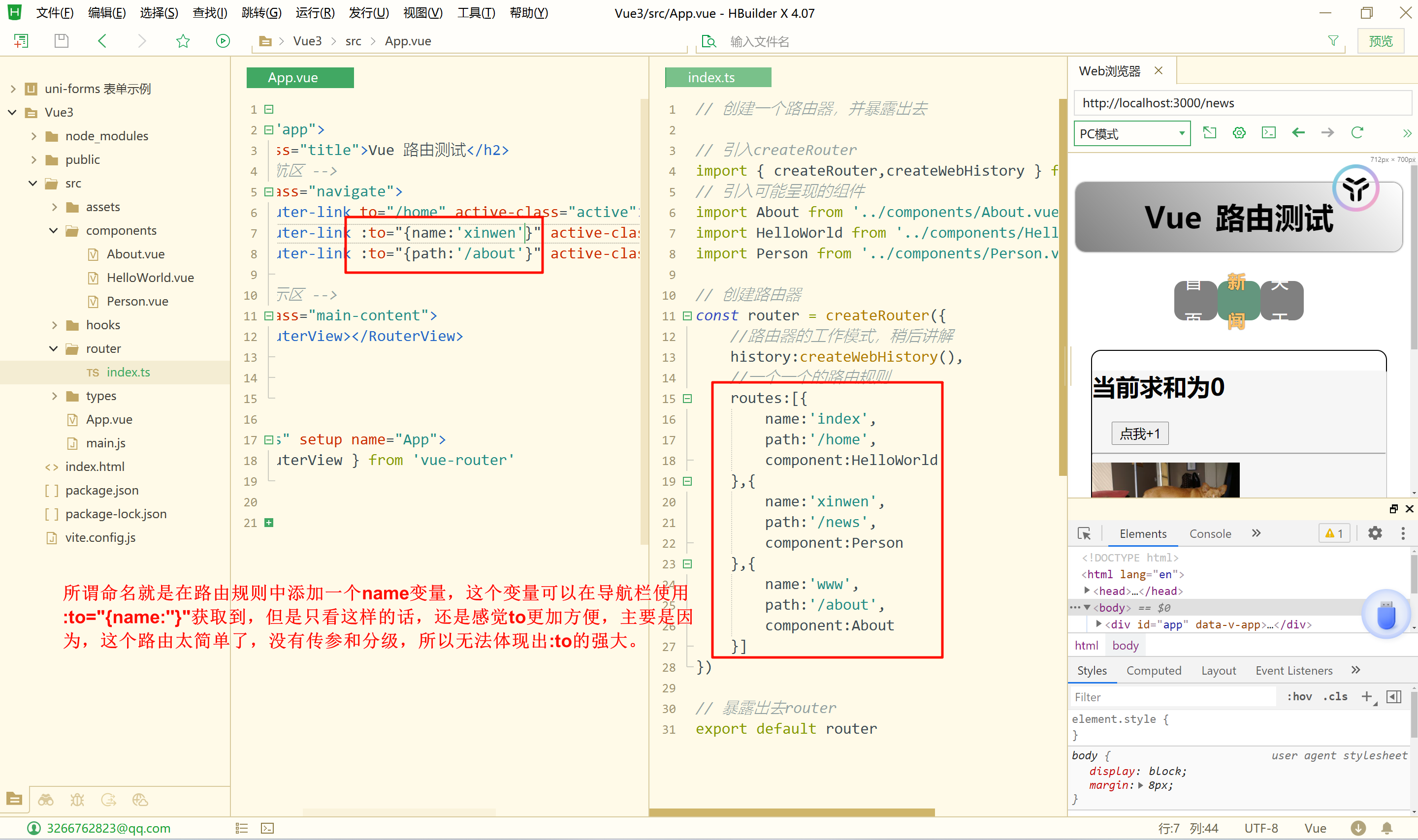The height and width of the screenshot is (840, 1418).
Task: Toggle the .cls class editor
Action: pyautogui.click(x=1335, y=697)
